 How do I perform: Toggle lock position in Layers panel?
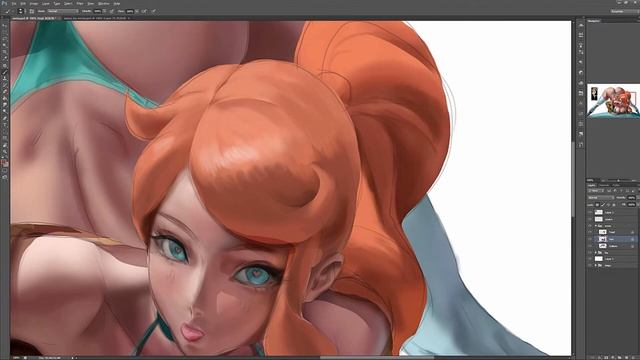(608, 204)
